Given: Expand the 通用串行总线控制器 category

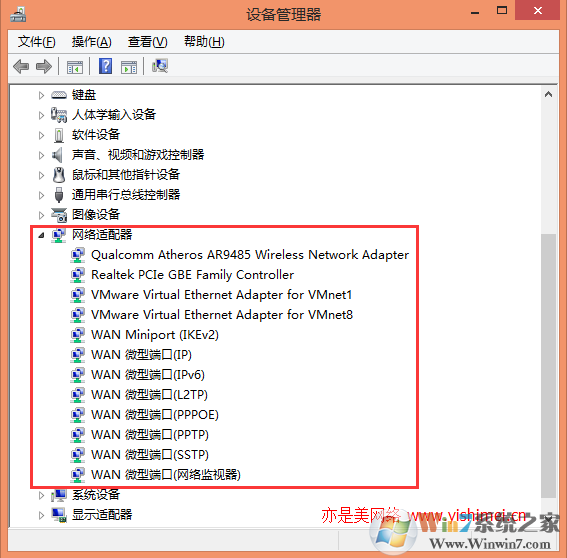Looking at the screenshot, I should pos(41,195).
